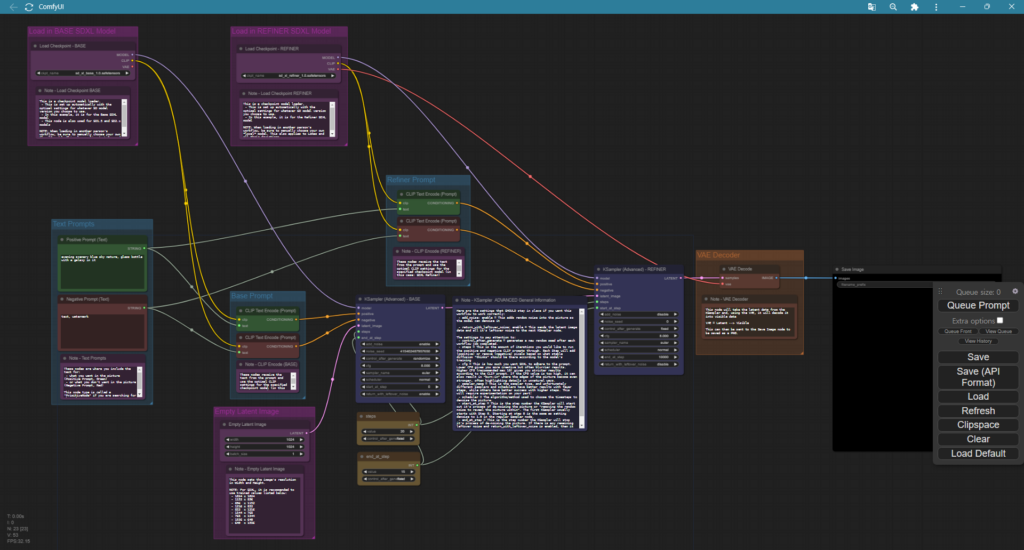Collapse the end_at_step primitive node dot
The image size is (1024, 550).
pos(362,457)
